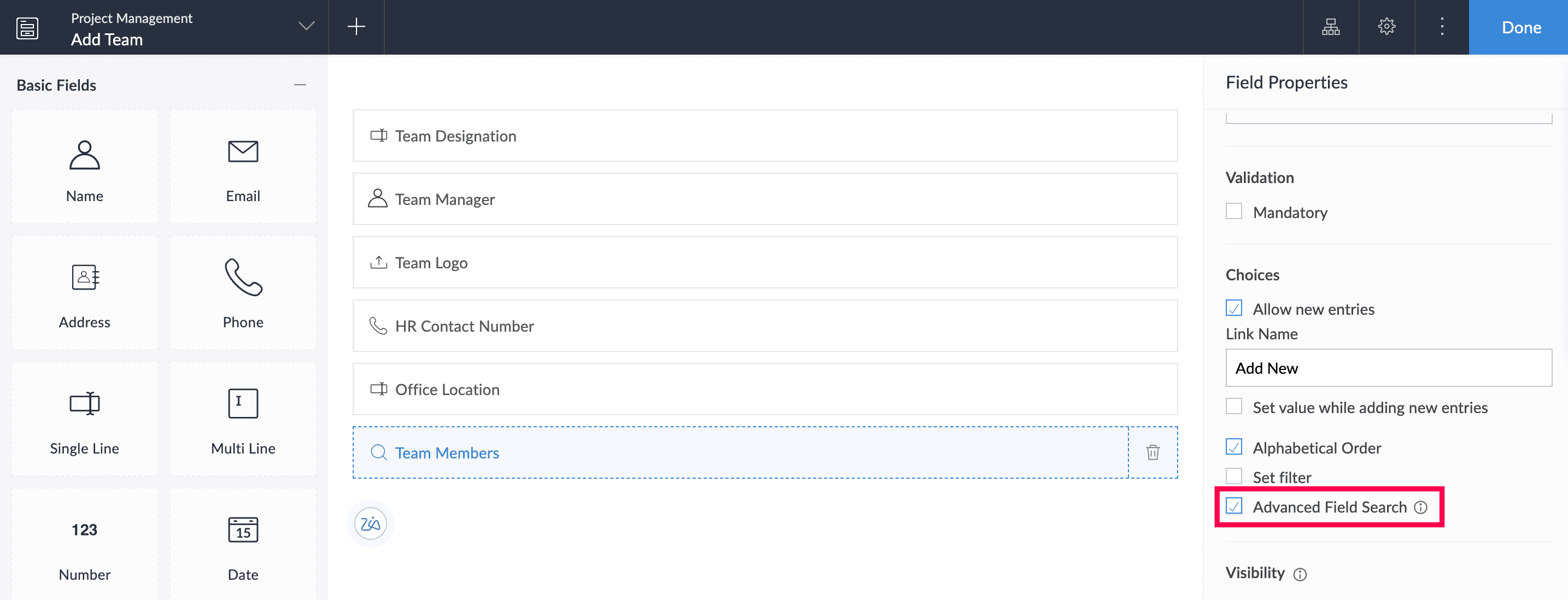Uncheck Allow new entries
The height and width of the screenshot is (600, 1568).
[1234, 309]
